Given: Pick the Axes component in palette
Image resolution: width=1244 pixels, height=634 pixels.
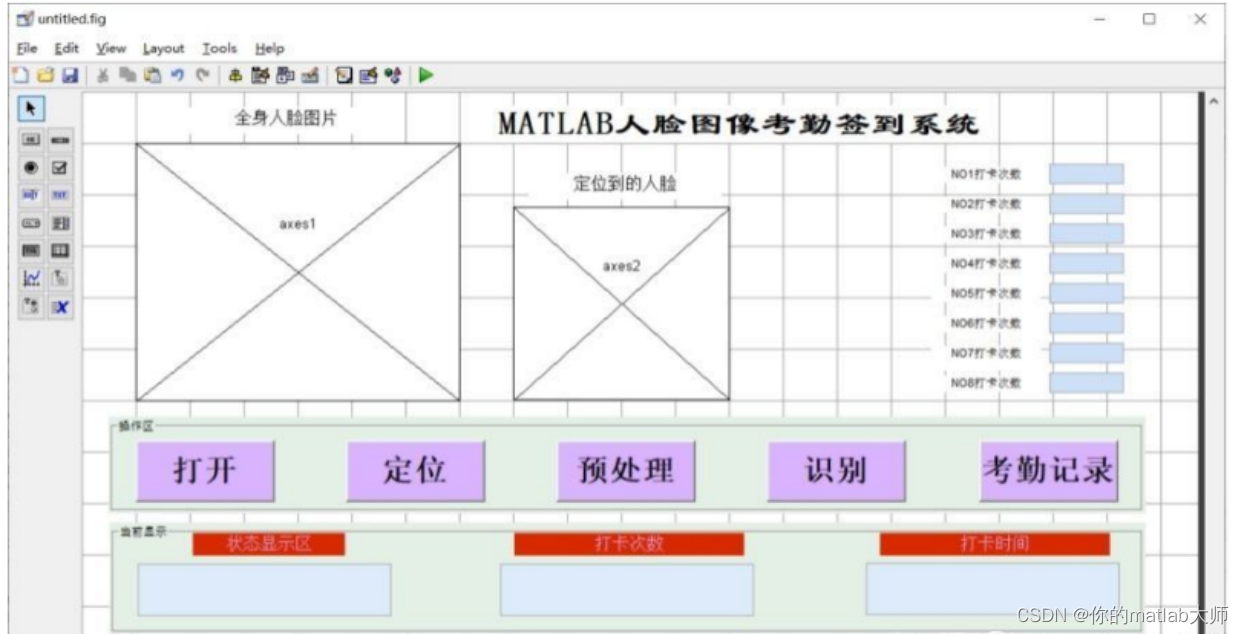Looking at the screenshot, I should pos(31,279).
